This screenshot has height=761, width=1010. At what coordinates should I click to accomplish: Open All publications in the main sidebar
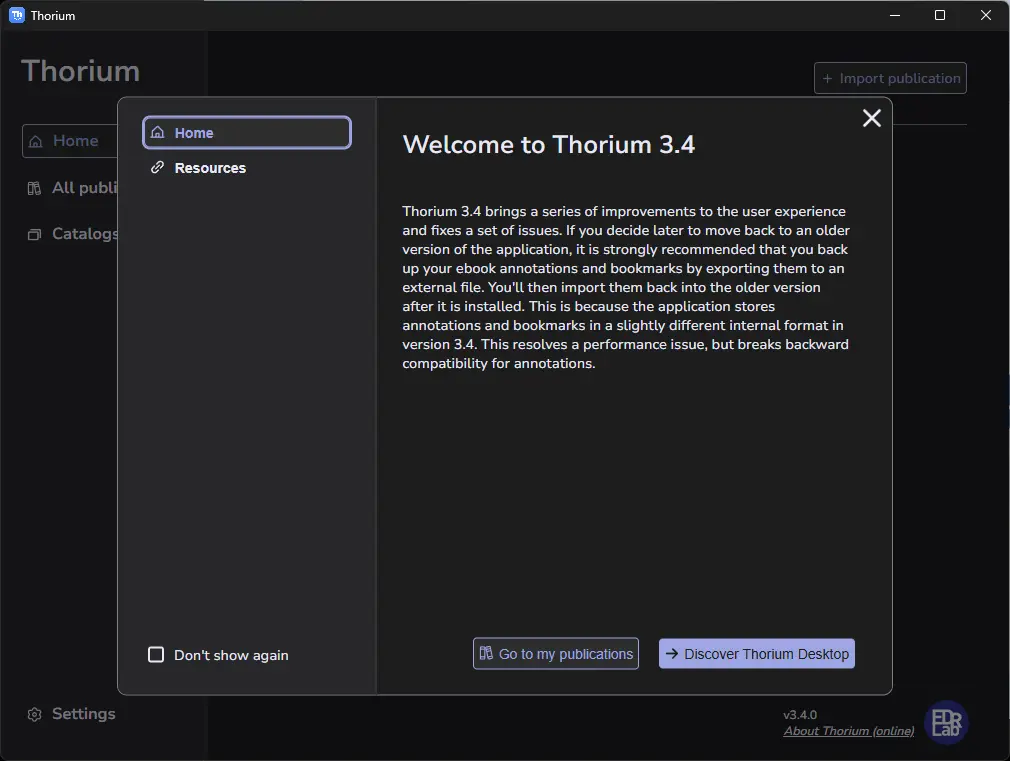pos(70,188)
